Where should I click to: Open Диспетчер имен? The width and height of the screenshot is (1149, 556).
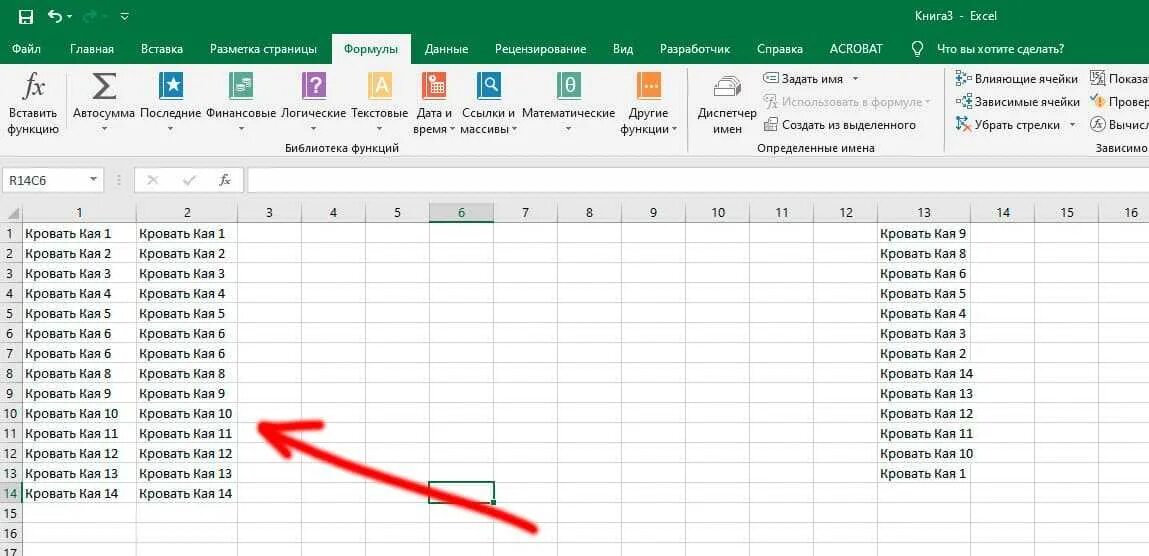pos(727,104)
